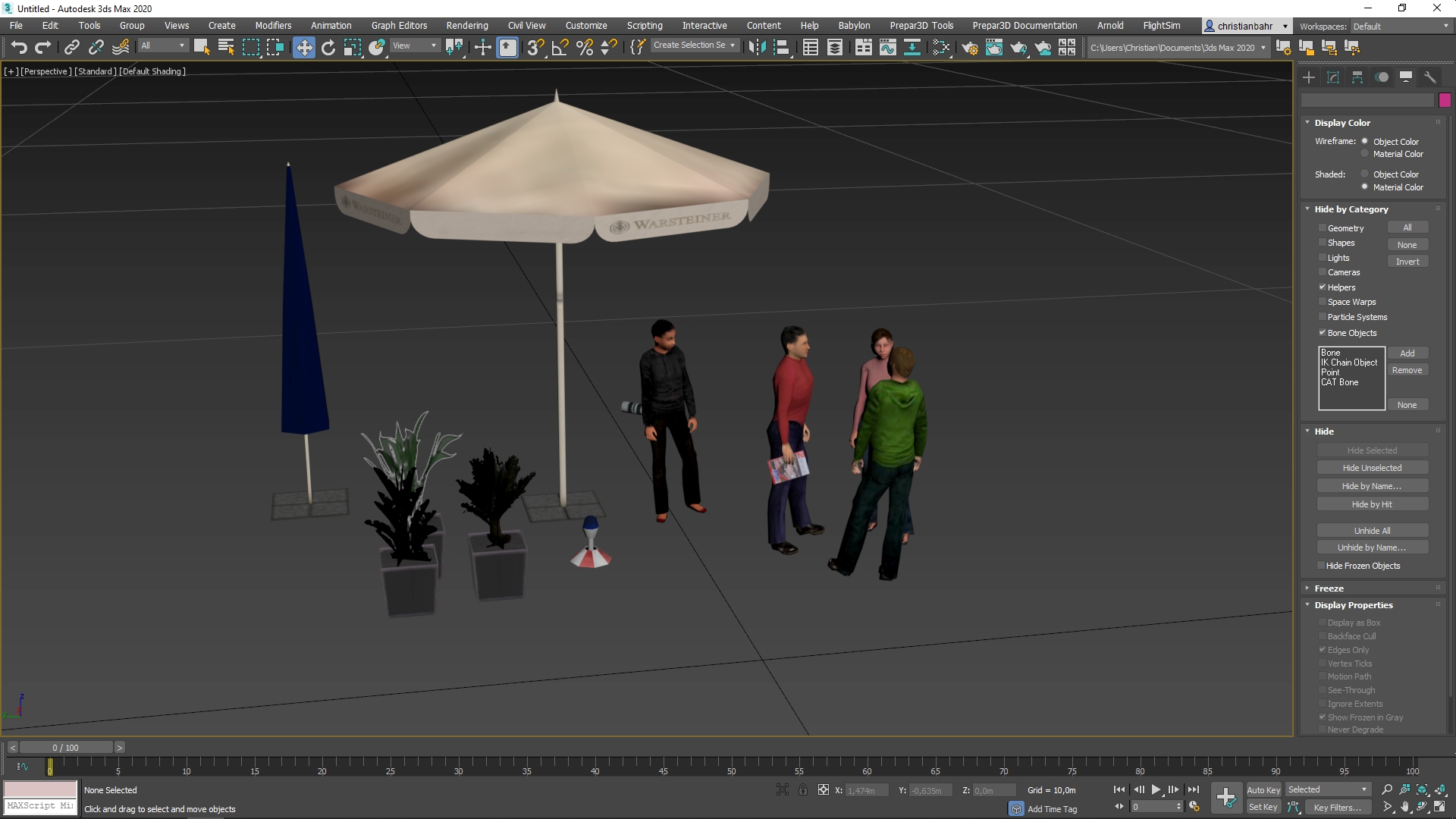The width and height of the screenshot is (1456, 819).
Task: Click the Auto Key button
Action: click(x=1263, y=790)
